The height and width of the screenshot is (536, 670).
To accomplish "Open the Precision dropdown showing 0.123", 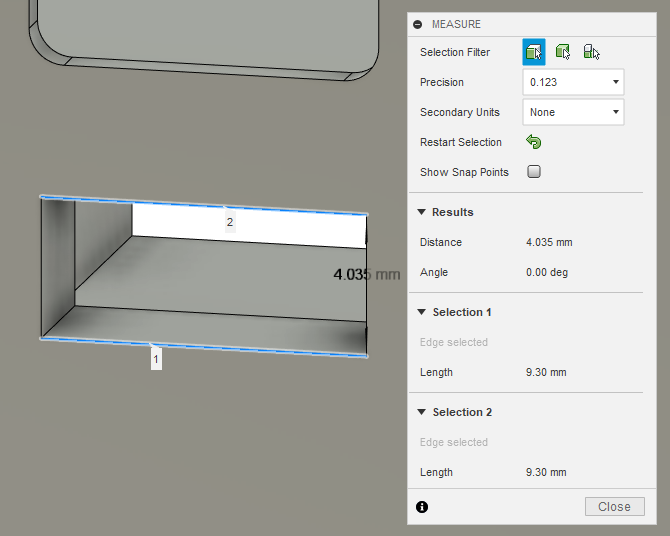I will click(x=573, y=82).
